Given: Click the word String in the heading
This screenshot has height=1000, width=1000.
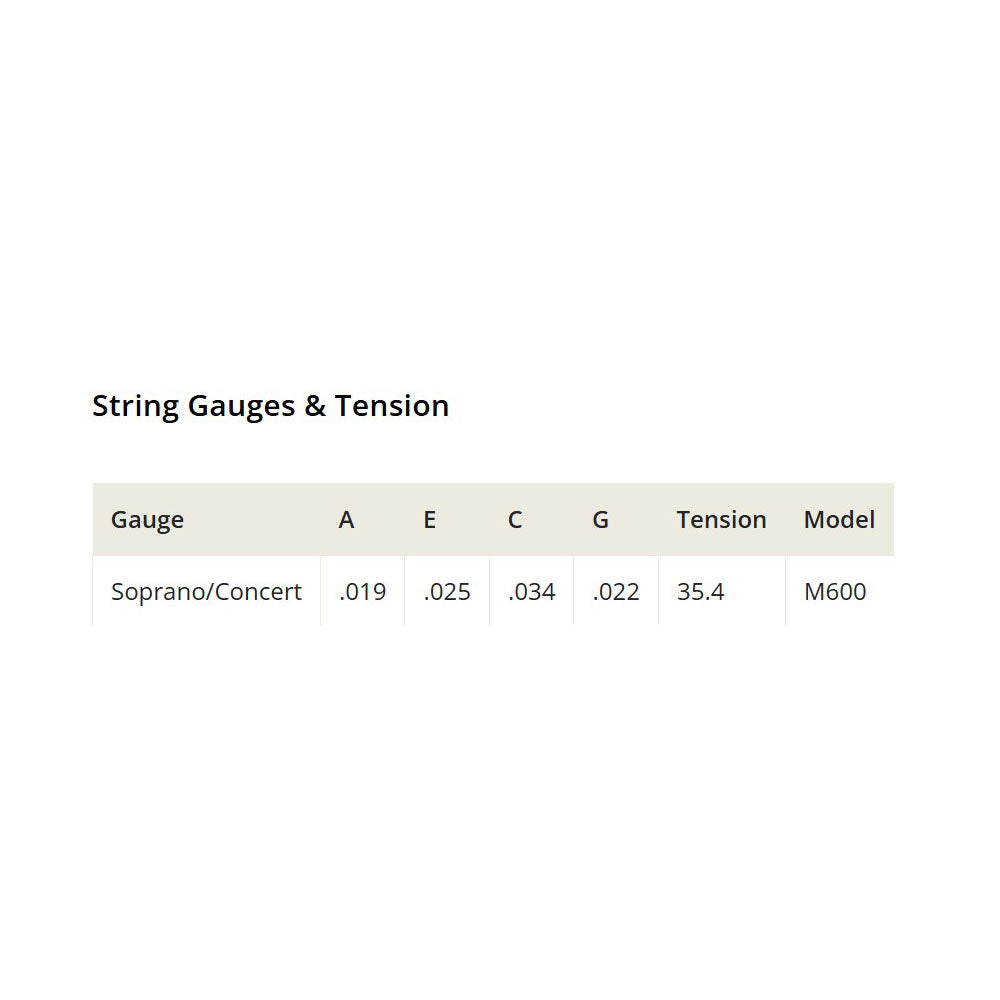Looking at the screenshot, I should point(135,406).
